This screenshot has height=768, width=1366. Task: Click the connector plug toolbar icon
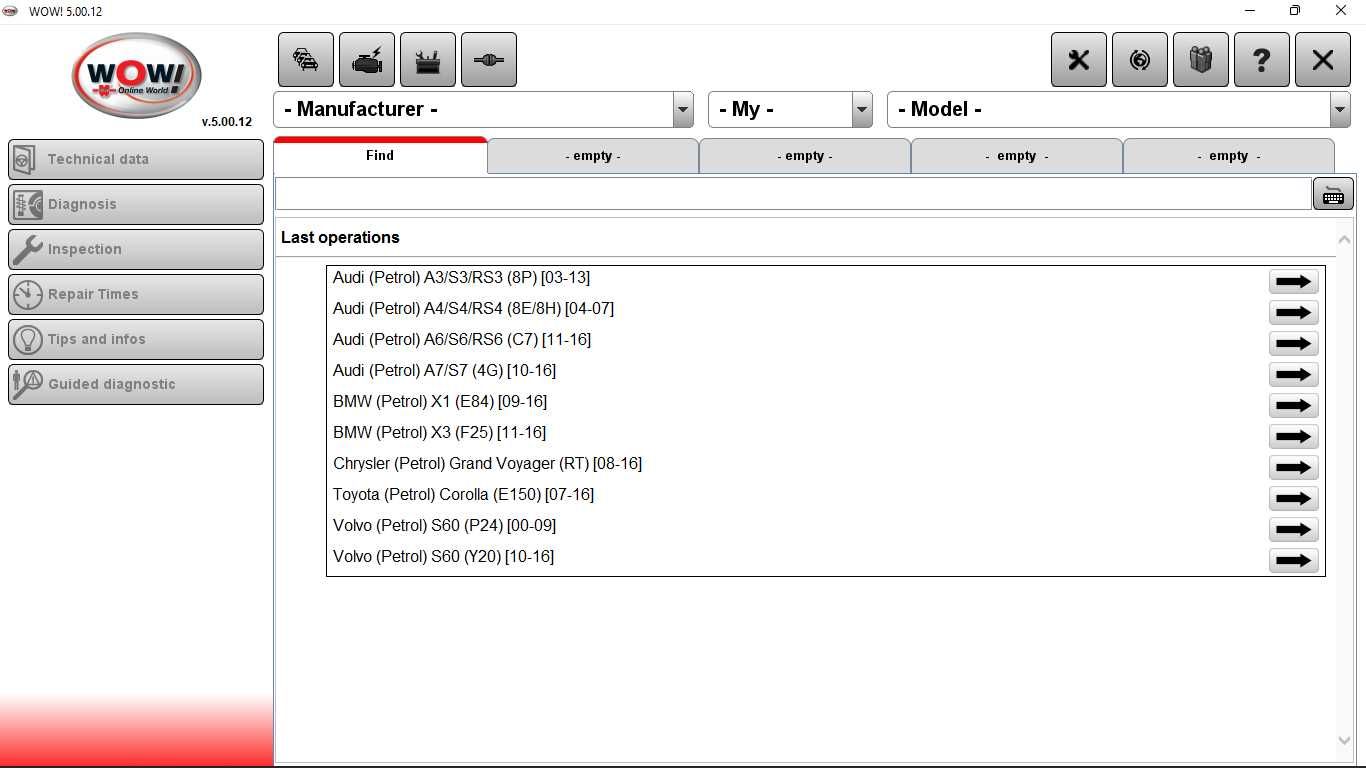(x=489, y=60)
